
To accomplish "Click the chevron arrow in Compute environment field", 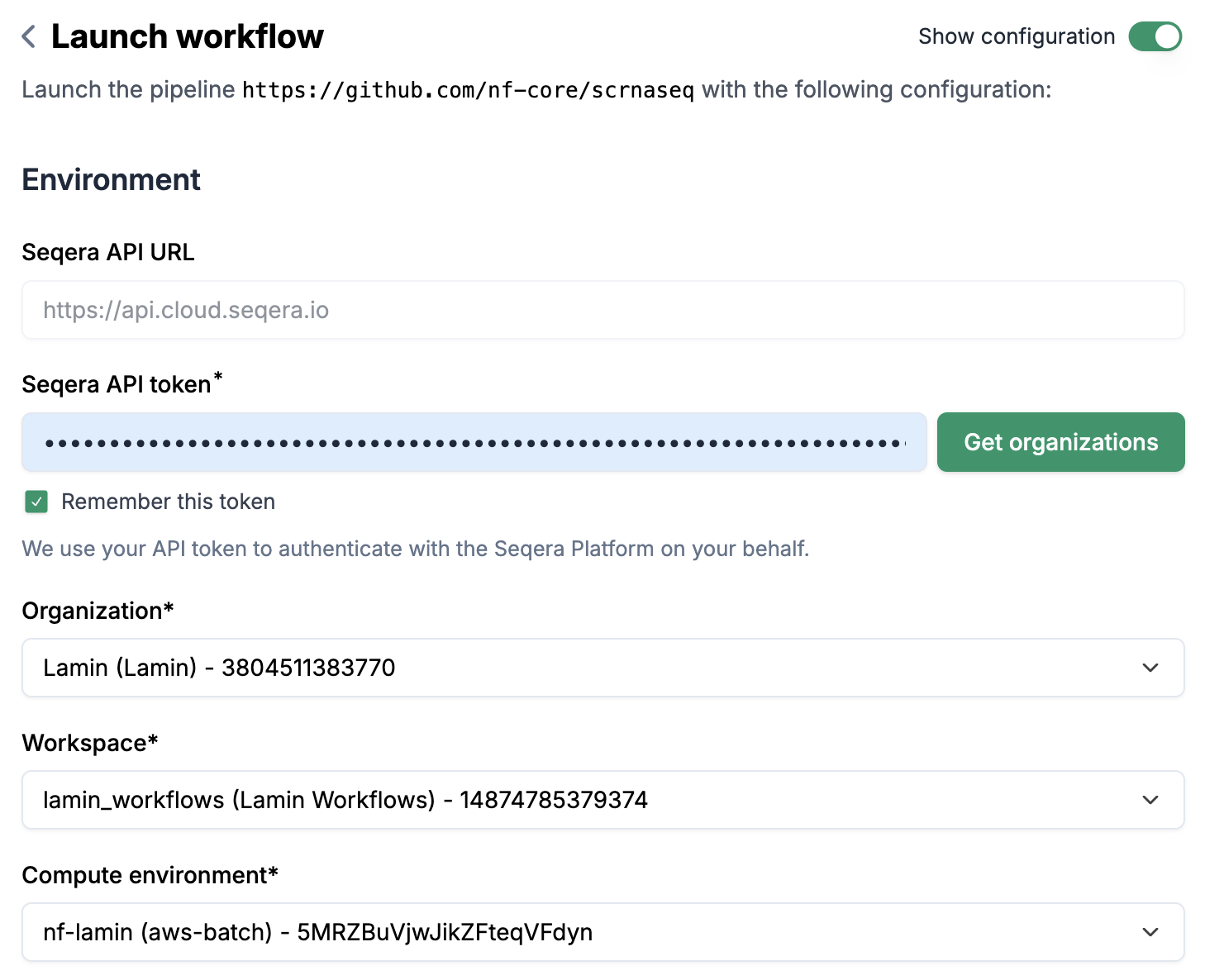I will coord(1150,932).
